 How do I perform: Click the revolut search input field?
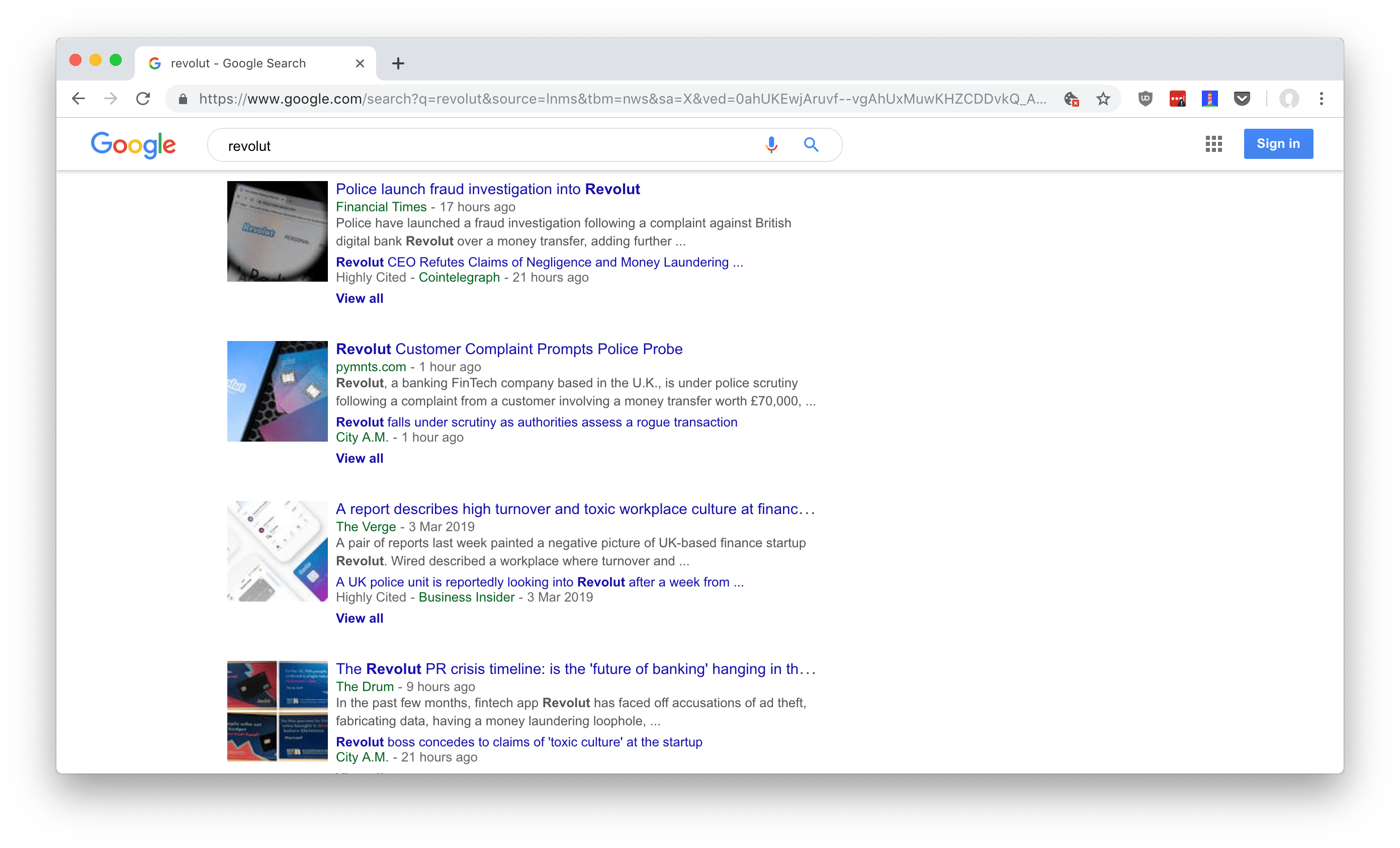483,146
